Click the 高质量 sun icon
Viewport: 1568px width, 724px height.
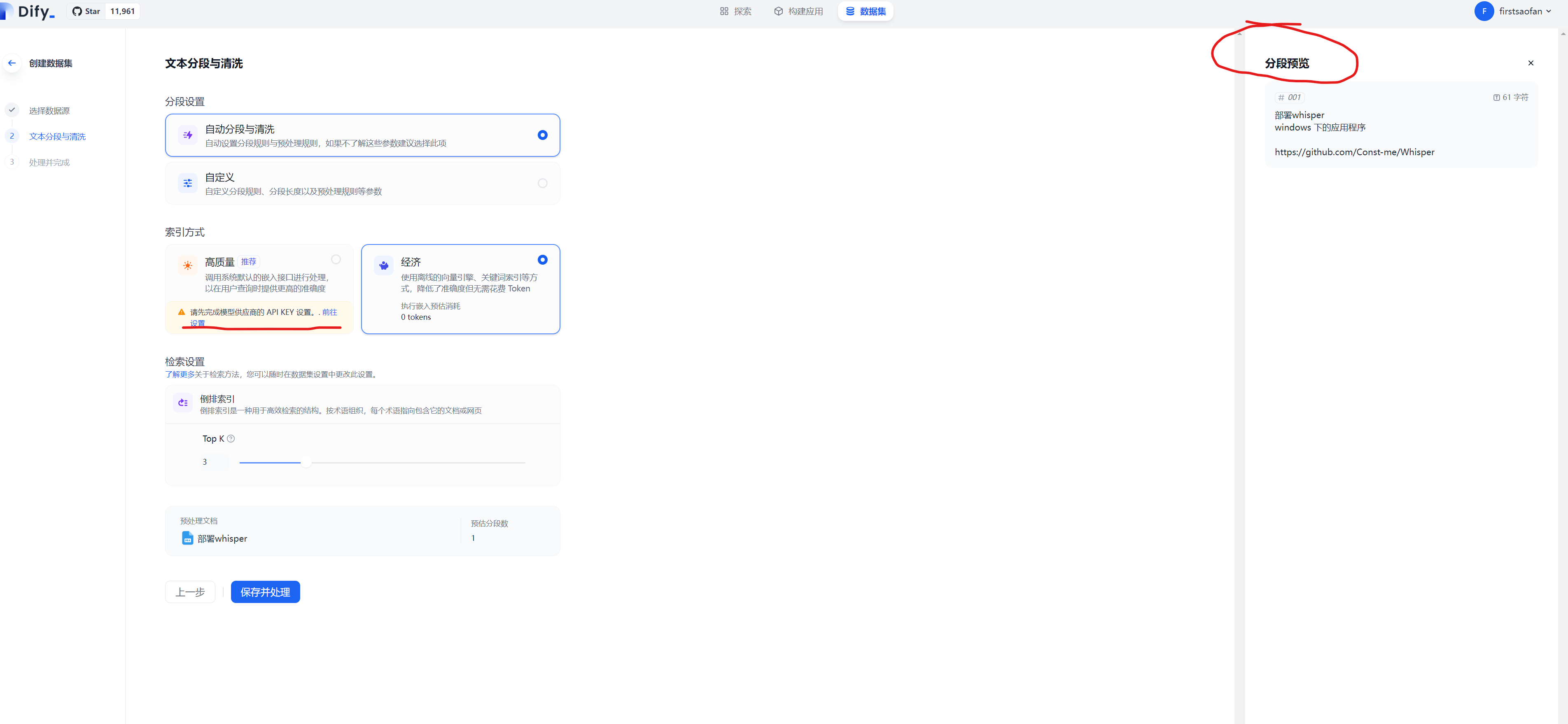187,265
